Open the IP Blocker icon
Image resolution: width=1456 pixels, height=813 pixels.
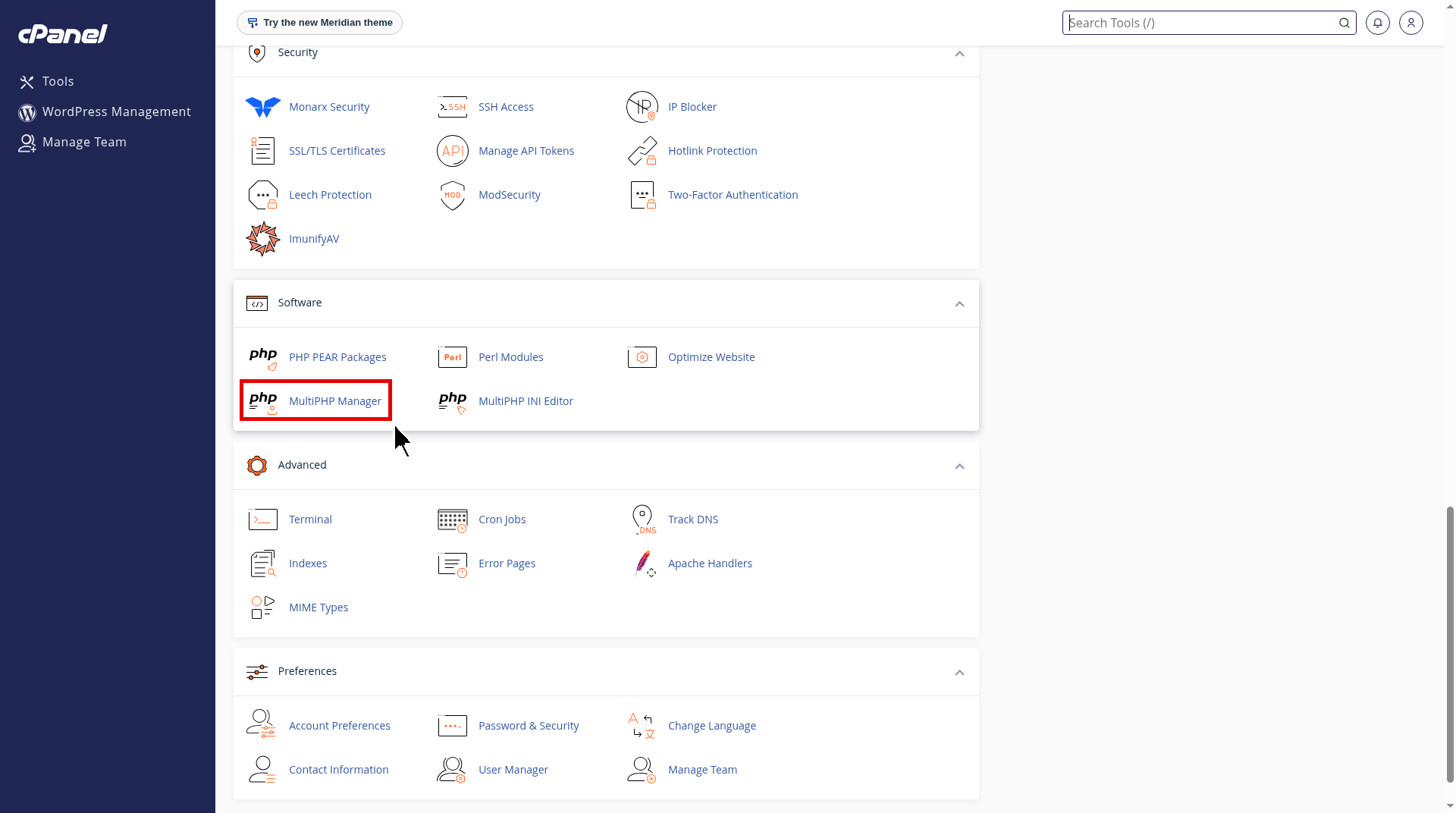point(642,107)
